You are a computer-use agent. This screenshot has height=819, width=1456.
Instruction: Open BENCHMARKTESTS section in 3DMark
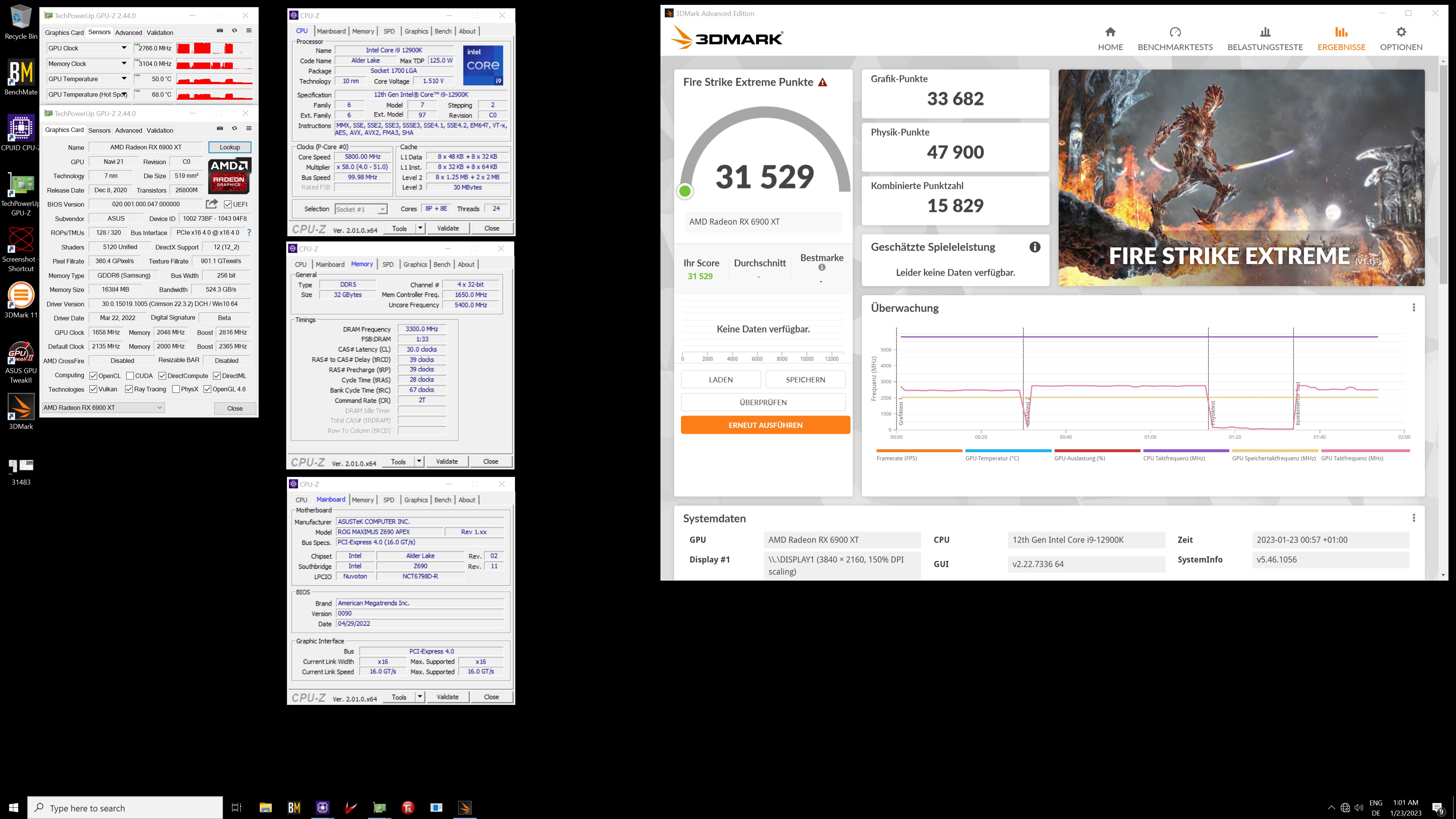pos(1175,38)
